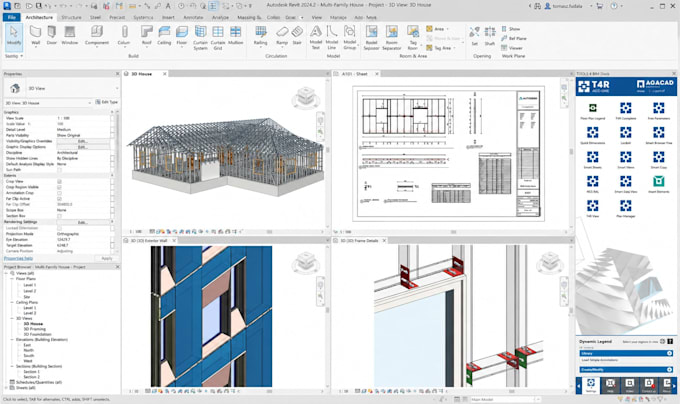Select the Window tool
Viewport: 680px width, 404px height.
[x=69, y=35]
